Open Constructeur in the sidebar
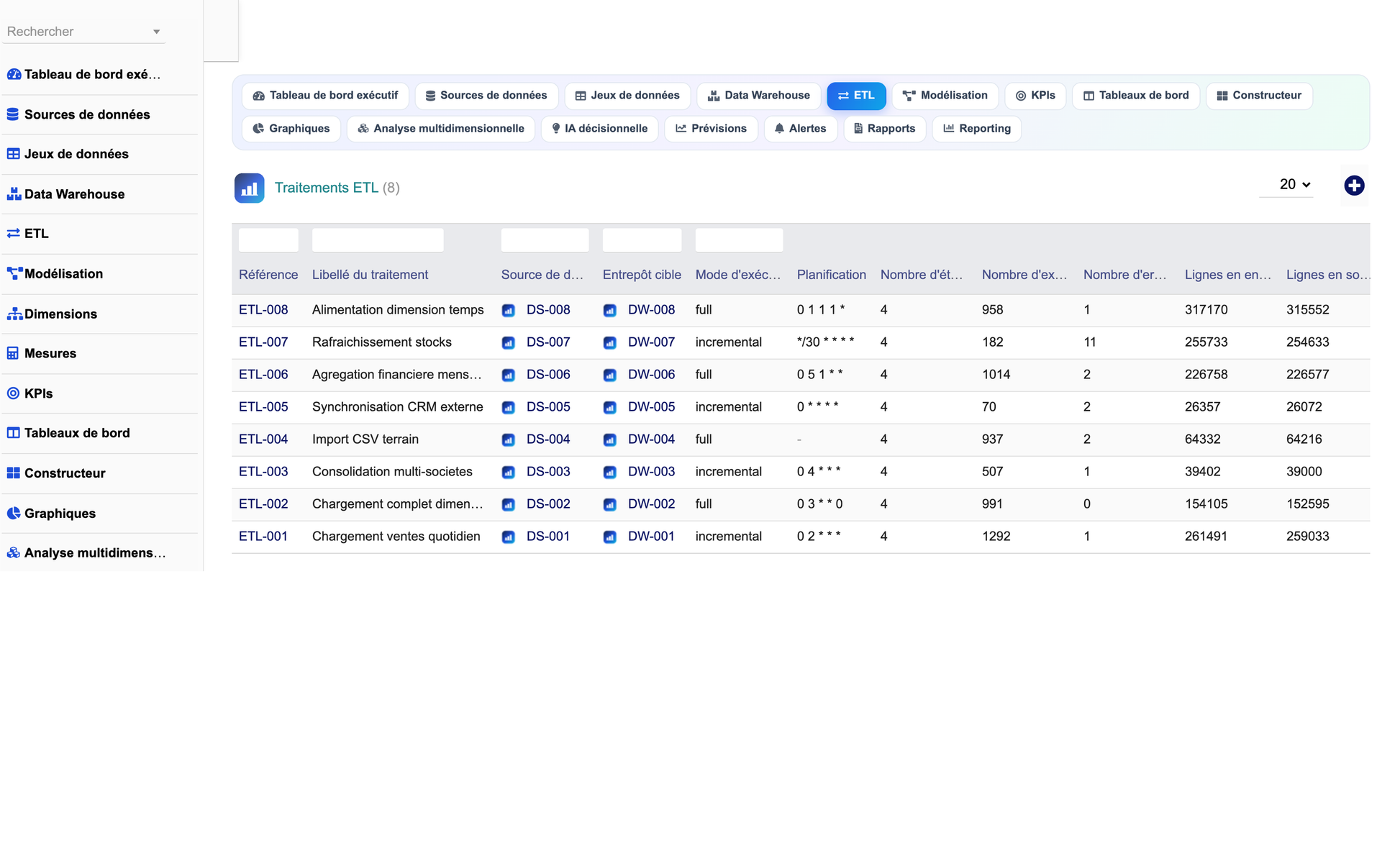The width and height of the screenshot is (1400, 866). tap(100, 473)
